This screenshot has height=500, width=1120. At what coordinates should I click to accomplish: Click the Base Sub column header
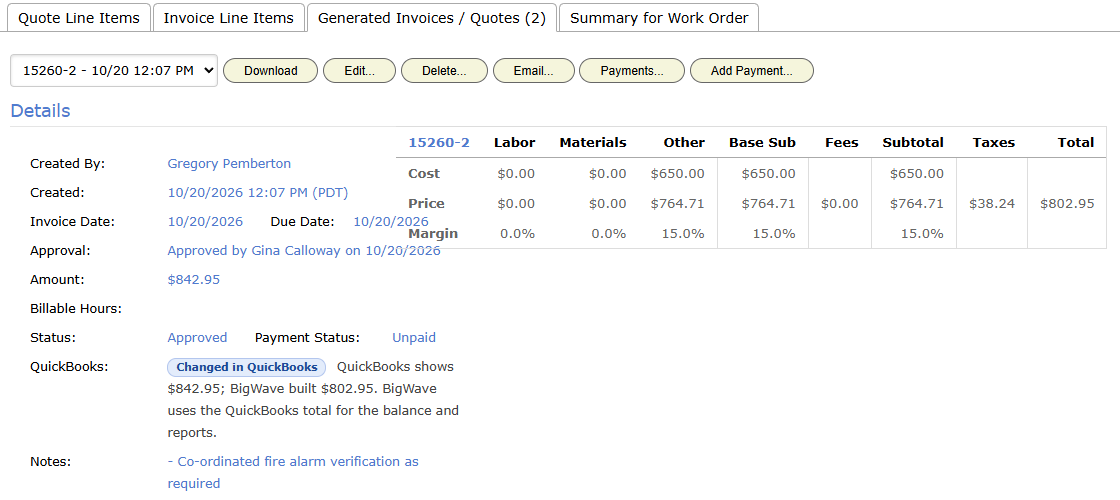(x=762, y=143)
